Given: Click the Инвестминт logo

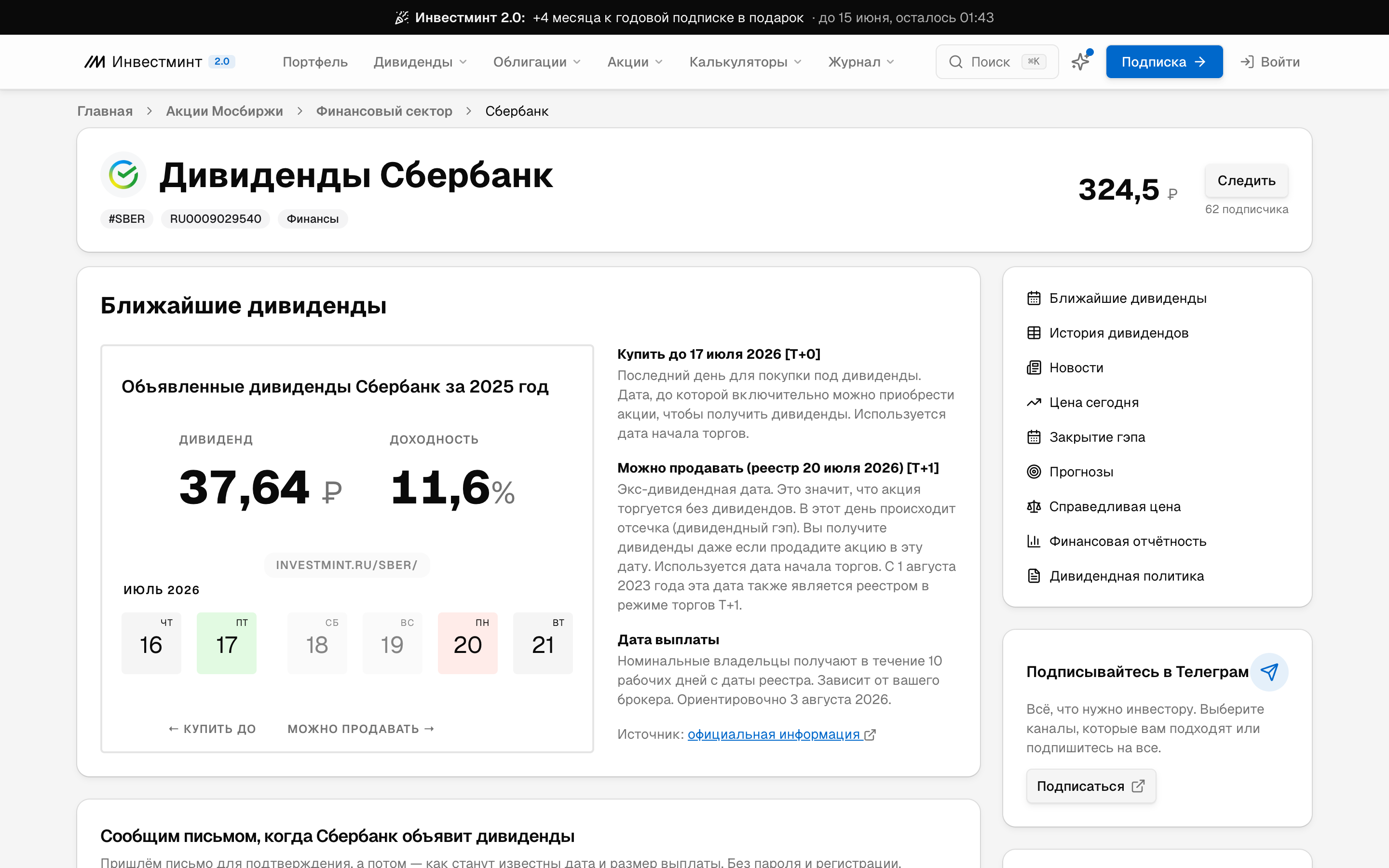Looking at the screenshot, I should (160, 61).
